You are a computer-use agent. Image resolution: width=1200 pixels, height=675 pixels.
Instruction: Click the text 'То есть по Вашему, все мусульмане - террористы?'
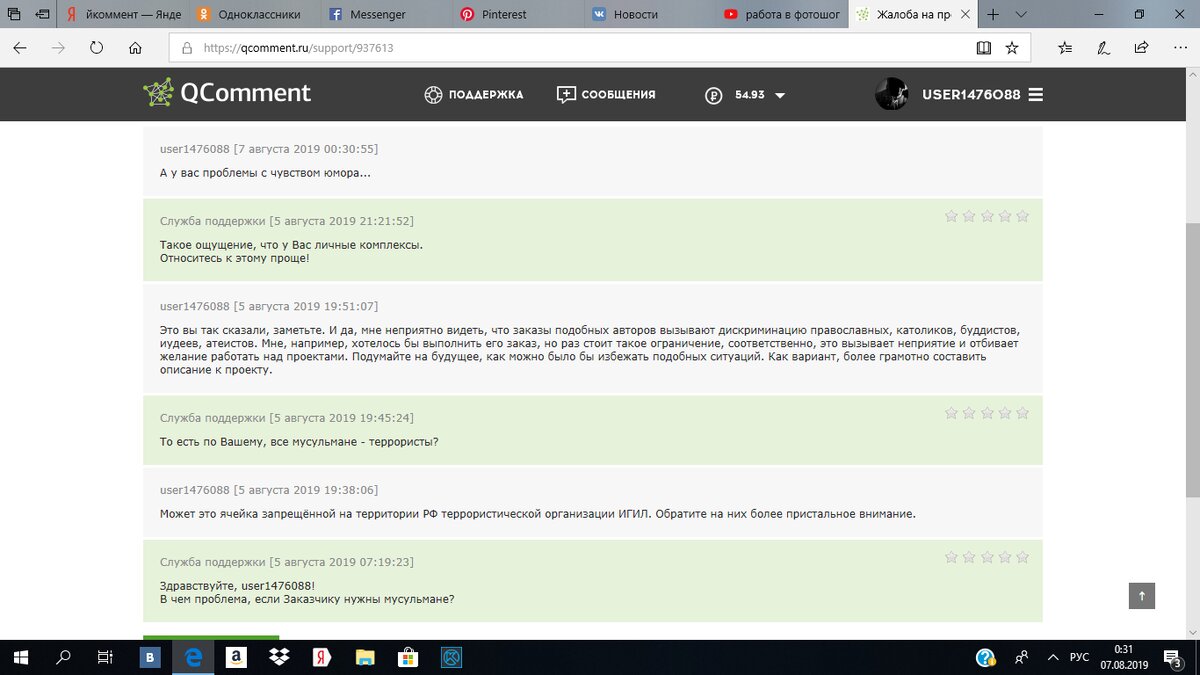(299, 442)
